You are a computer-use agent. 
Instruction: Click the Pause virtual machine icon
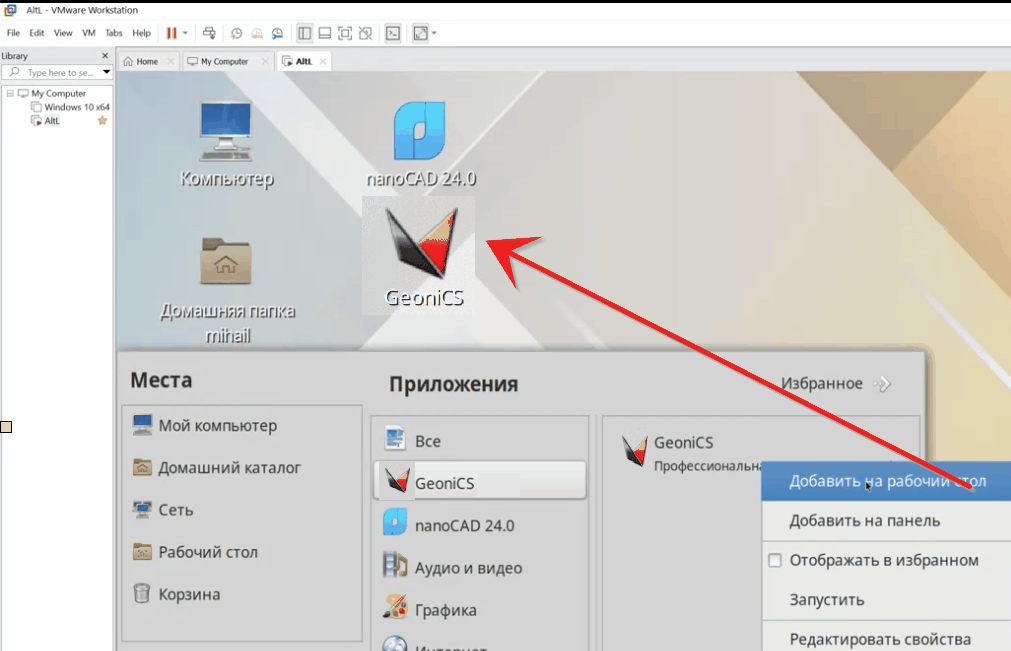(171, 33)
